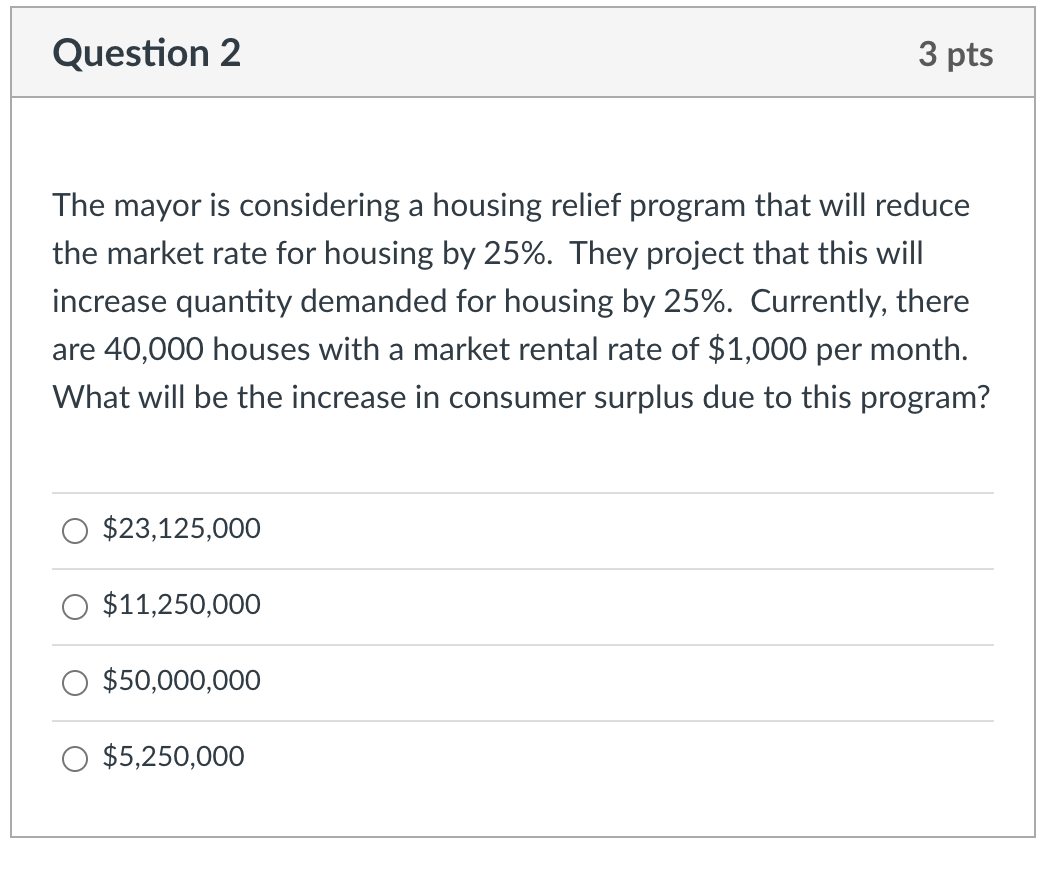
Task: Choose the first answer option circle
Action: pos(74,531)
